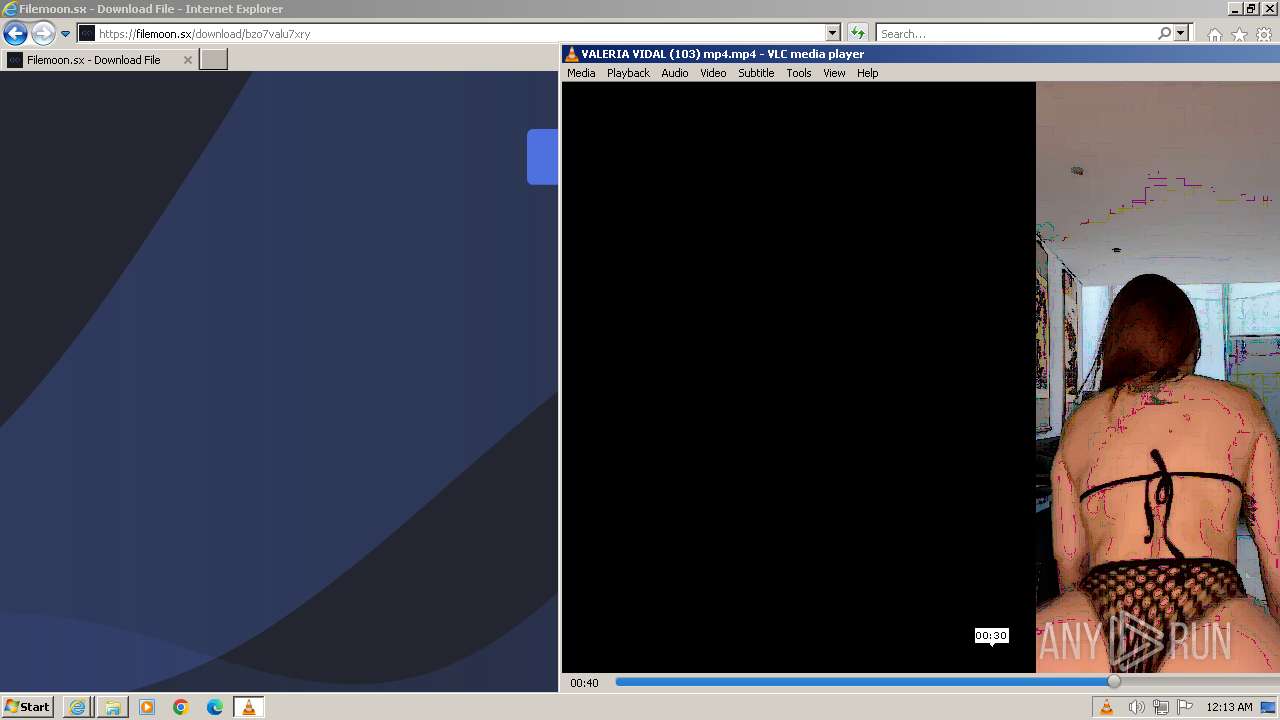Click the blue button on Filemoon page
Image resolution: width=1280 pixels, height=720 pixels.
click(x=542, y=157)
